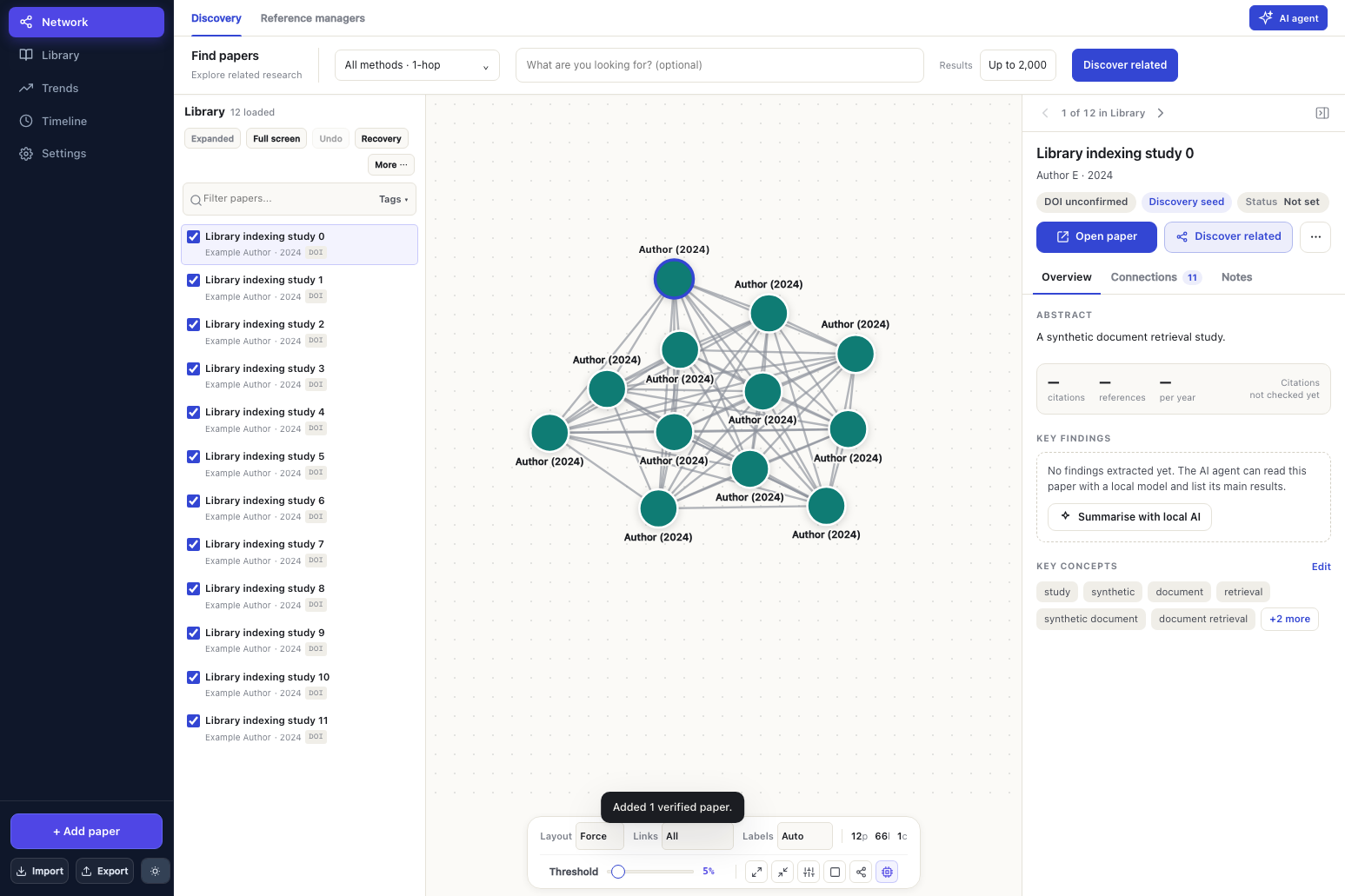Open the All methods 1-hop dropdown

[x=417, y=65]
